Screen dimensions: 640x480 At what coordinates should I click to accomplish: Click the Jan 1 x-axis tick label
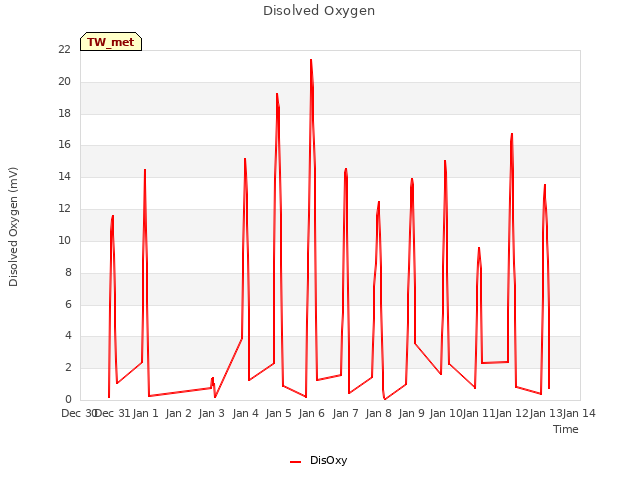(145, 413)
